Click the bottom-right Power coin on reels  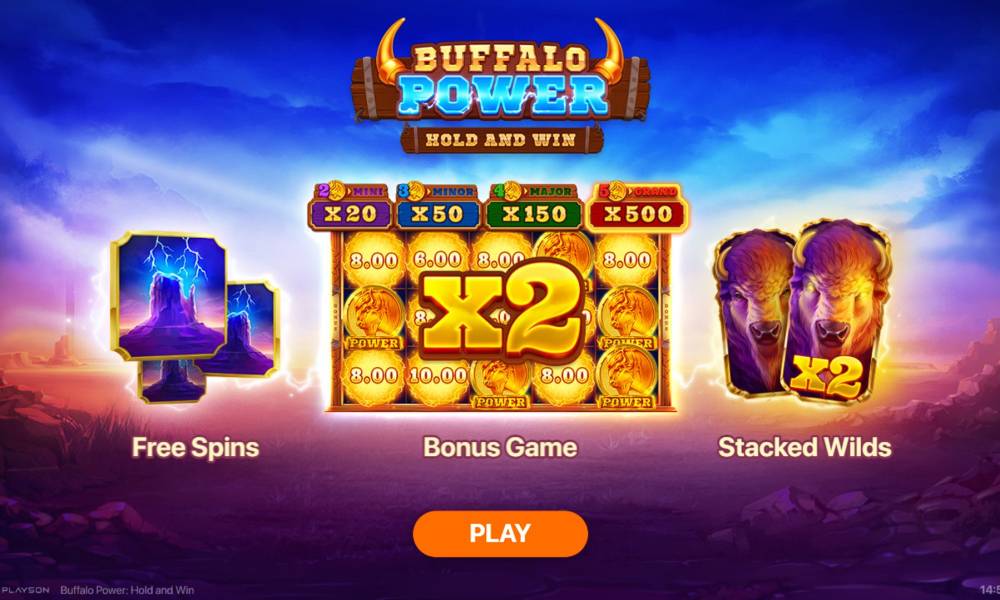click(x=628, y=377)
